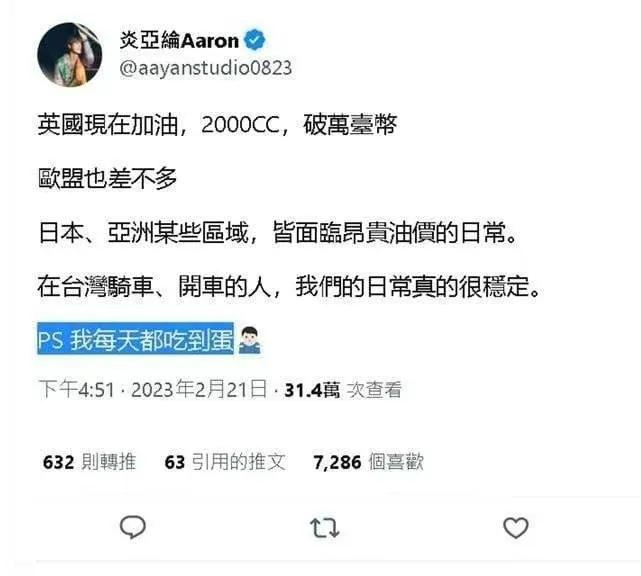Screen dimensions: 641x576
Task: Click the 下午4:51 timestamp
Action: click(76, 389)
